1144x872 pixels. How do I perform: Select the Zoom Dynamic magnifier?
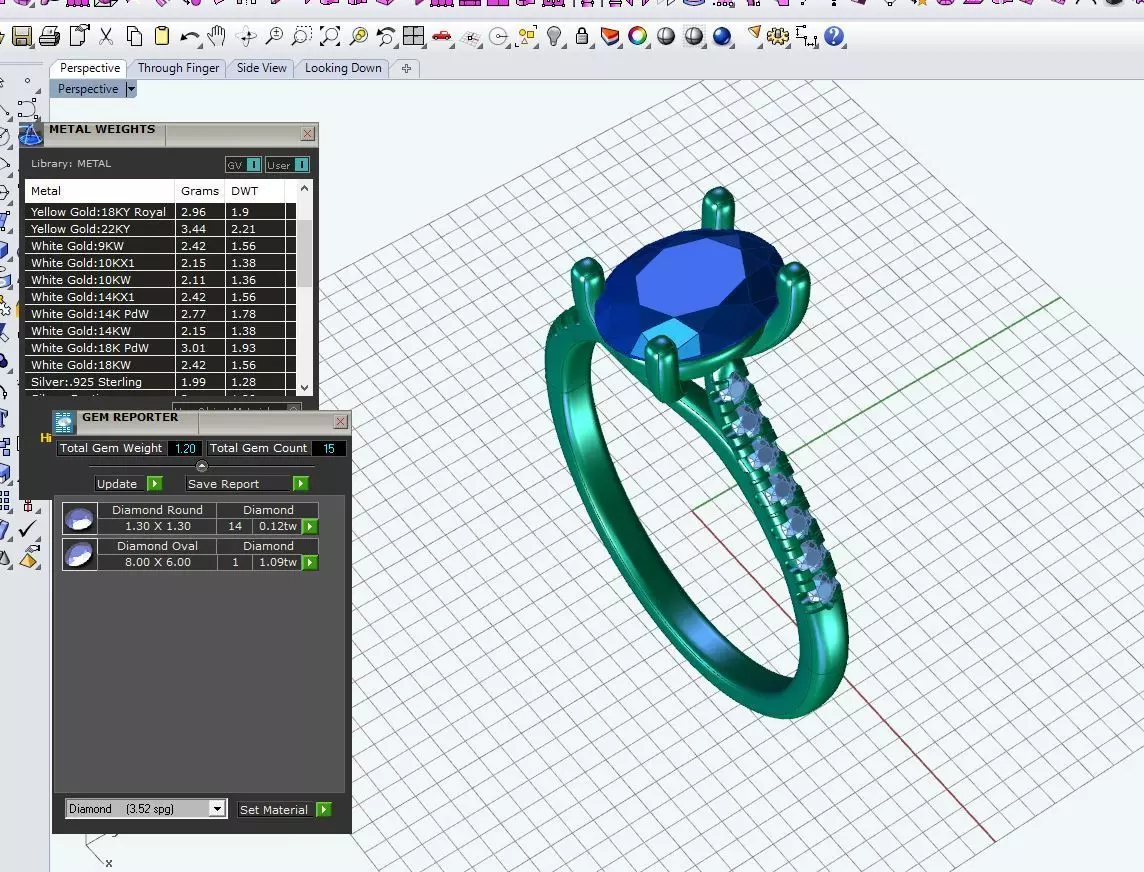click(274, 36)
